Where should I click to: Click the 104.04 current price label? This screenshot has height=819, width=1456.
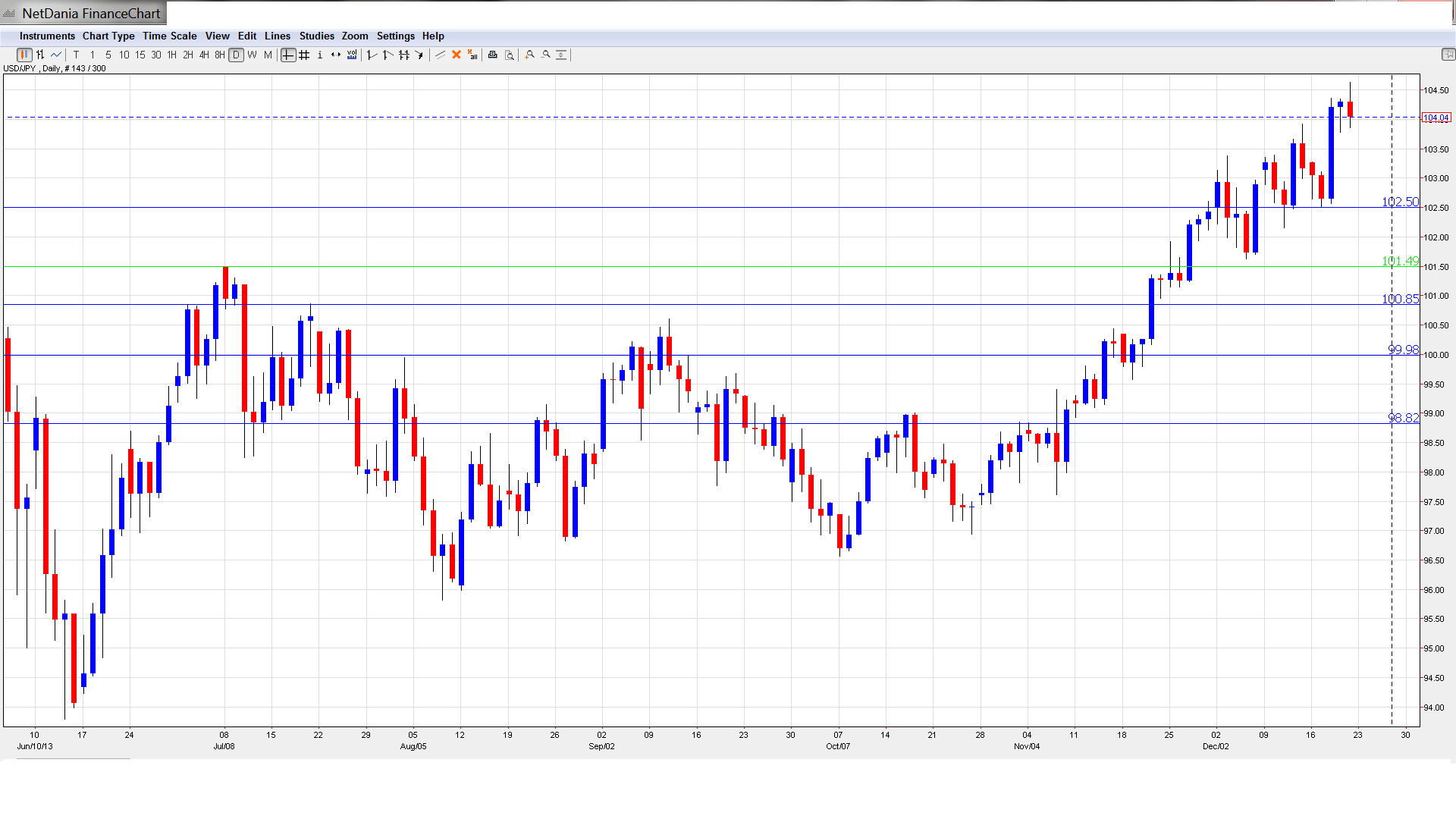(x=1436, y=118)
